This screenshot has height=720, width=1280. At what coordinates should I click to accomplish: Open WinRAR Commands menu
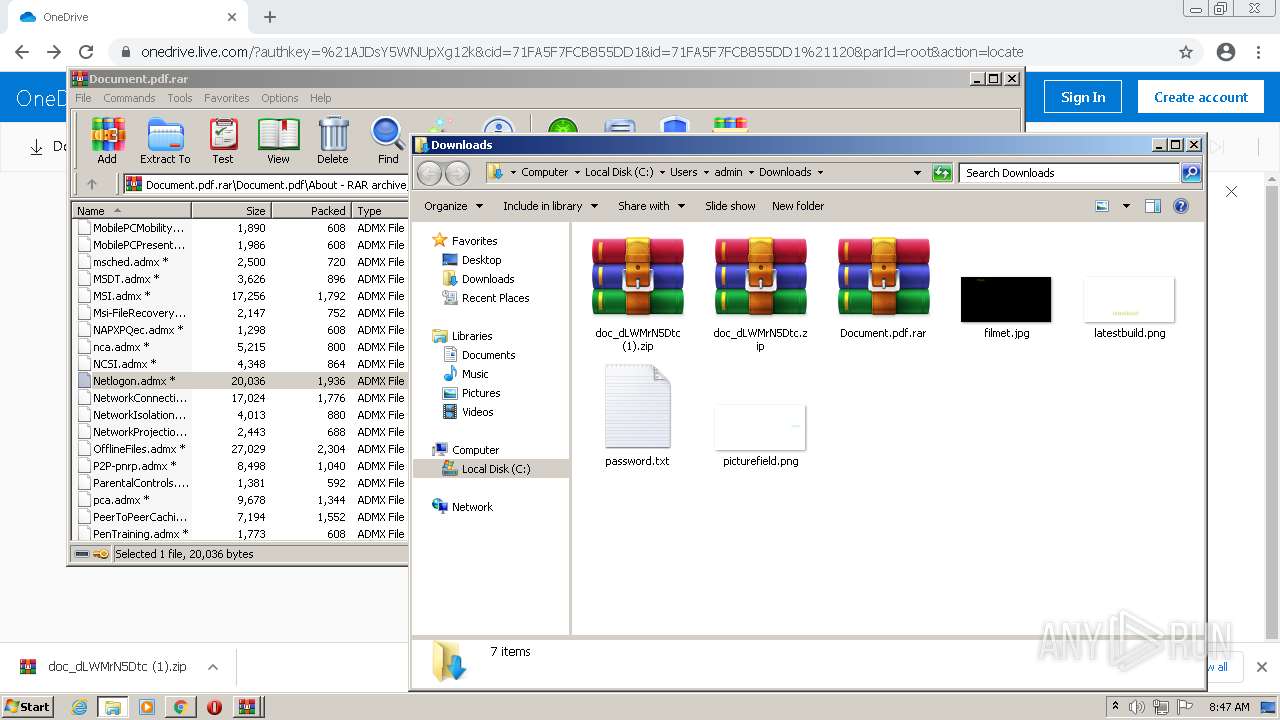pos(129,98)
